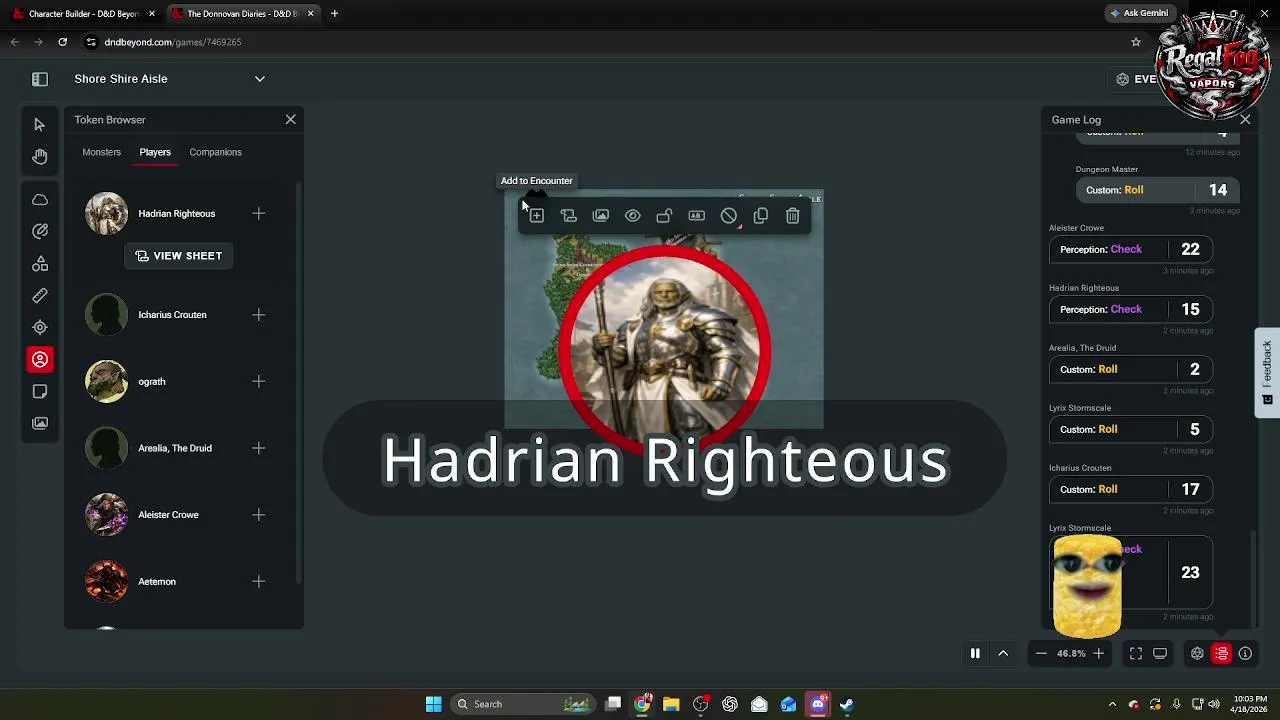The image size is (1280, 720).
Task: Switch to the Players tab
Action: (155, 152)
